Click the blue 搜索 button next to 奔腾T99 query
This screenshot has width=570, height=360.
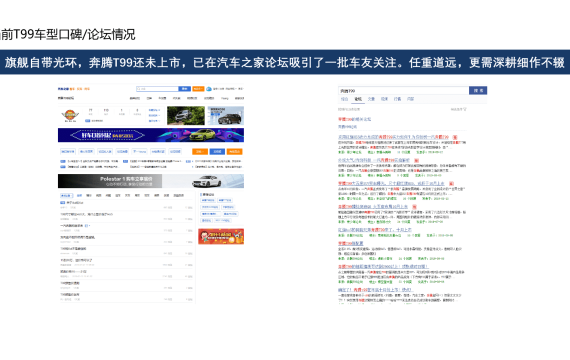[478, 91]
